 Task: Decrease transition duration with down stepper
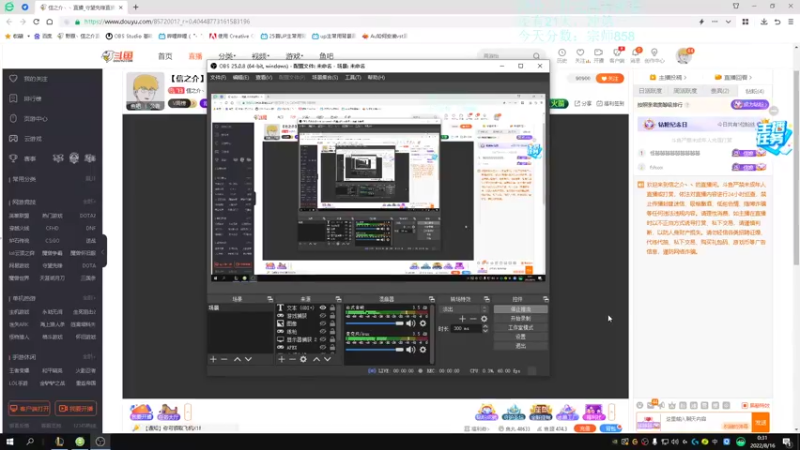coord(485,331)
